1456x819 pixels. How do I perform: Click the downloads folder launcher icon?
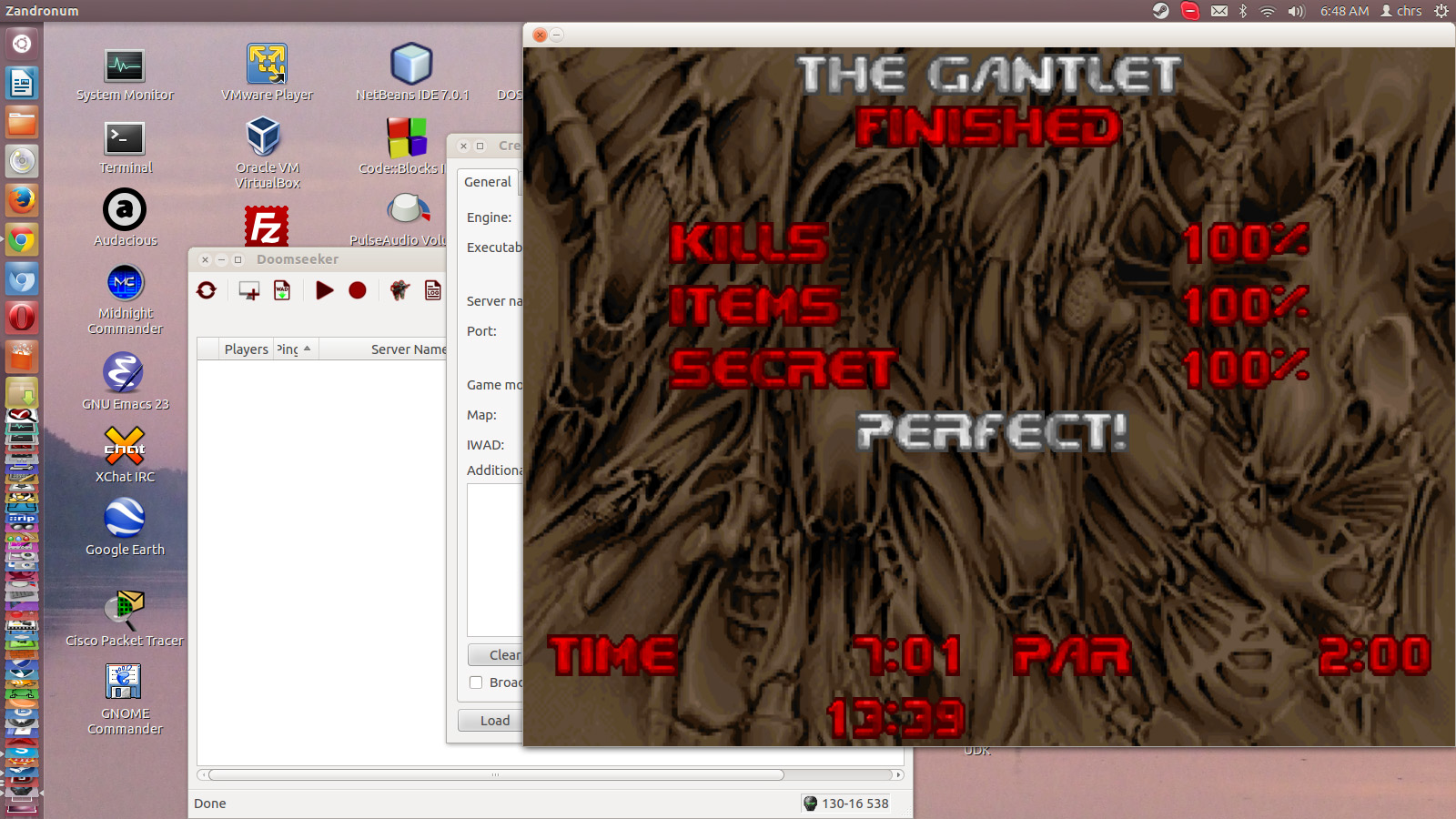tap(22, 391)
